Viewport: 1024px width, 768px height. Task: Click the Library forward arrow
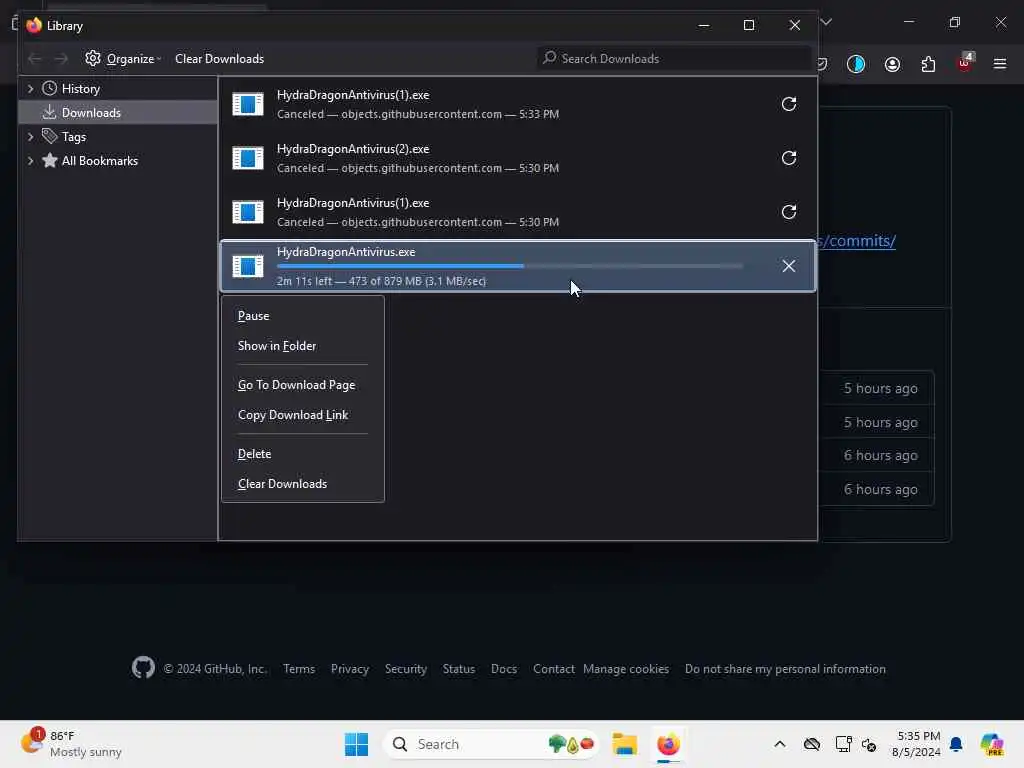click(61, 59)
